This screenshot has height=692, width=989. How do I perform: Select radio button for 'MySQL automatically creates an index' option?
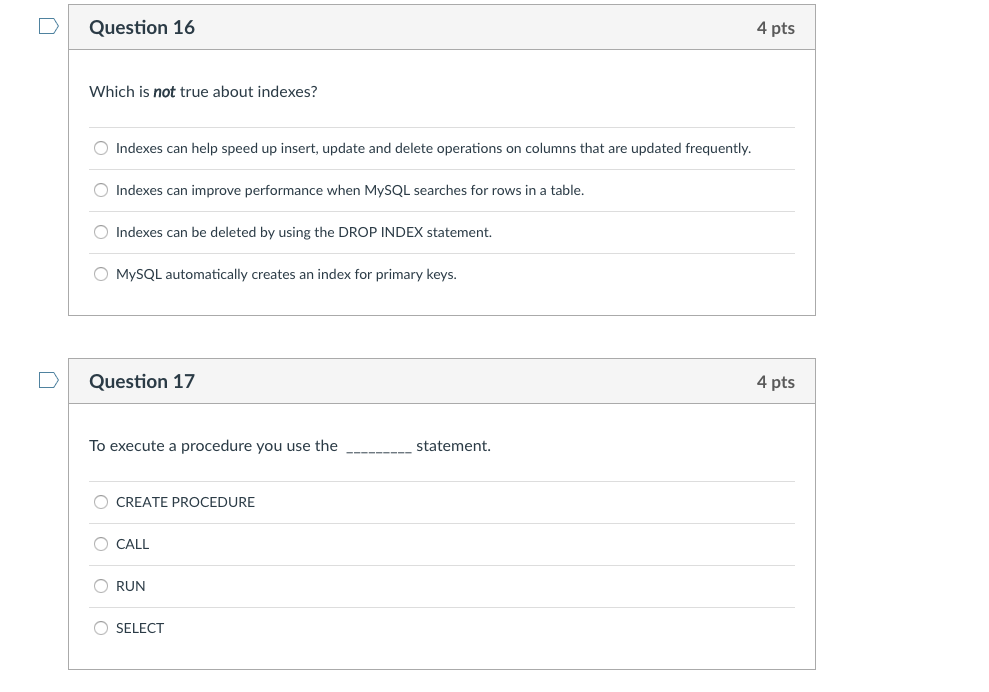[x=101, y=273]
